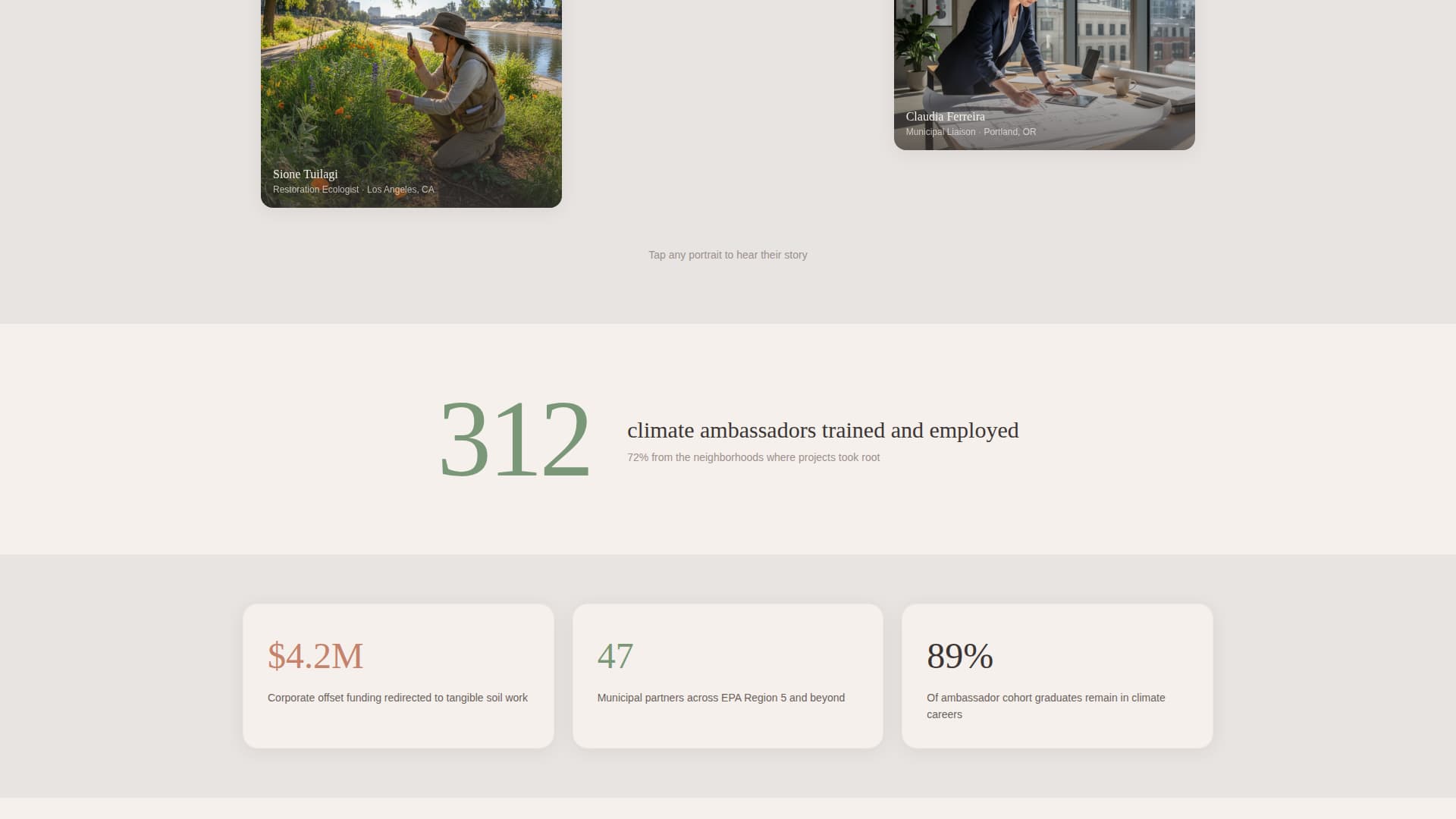The height and width of the screenshot is (819, 1456).
Task: Click the EPA Region 5 partners description
Action: point(720,698)
